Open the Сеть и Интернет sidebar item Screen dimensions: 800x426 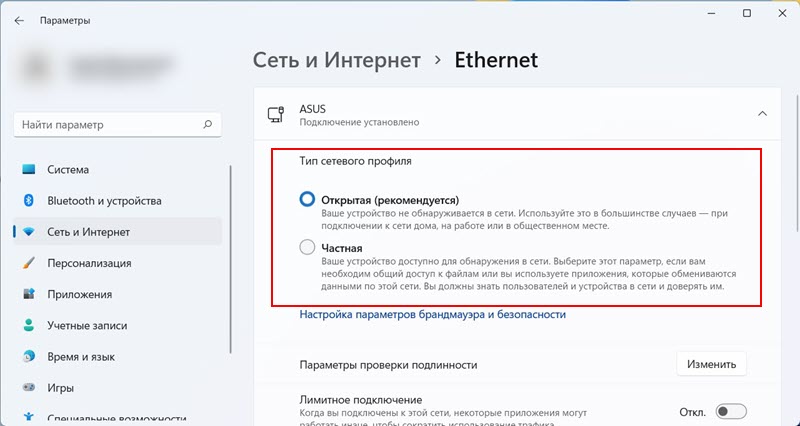tap(88, 232)
